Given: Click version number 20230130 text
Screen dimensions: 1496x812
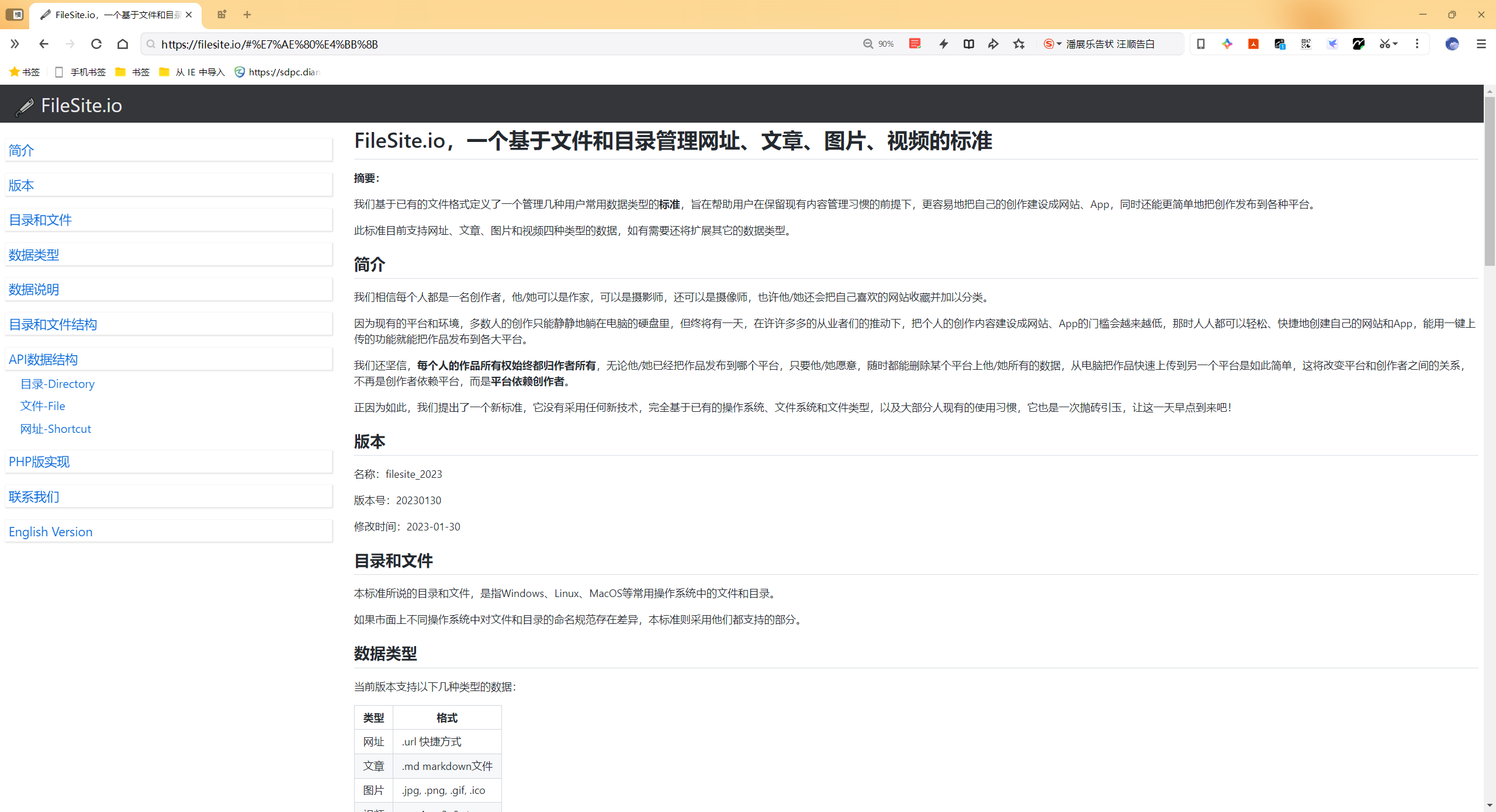Looking at the screenshot, I should (x=418, y=500).
